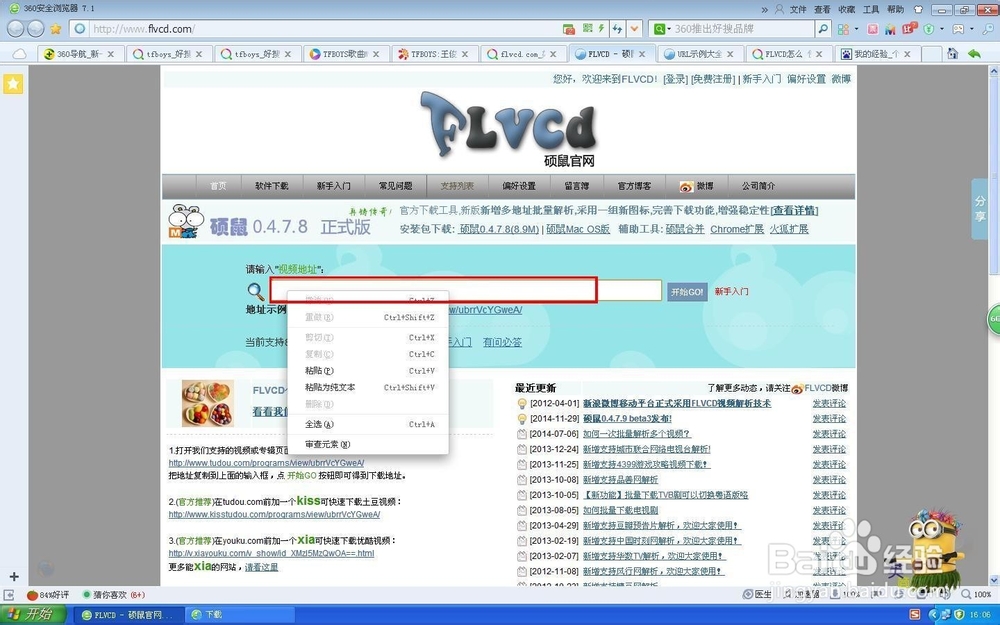Click the red 新手入门 link beside GO button
This screenshot has width=1000, height=625.
(732, 291)
